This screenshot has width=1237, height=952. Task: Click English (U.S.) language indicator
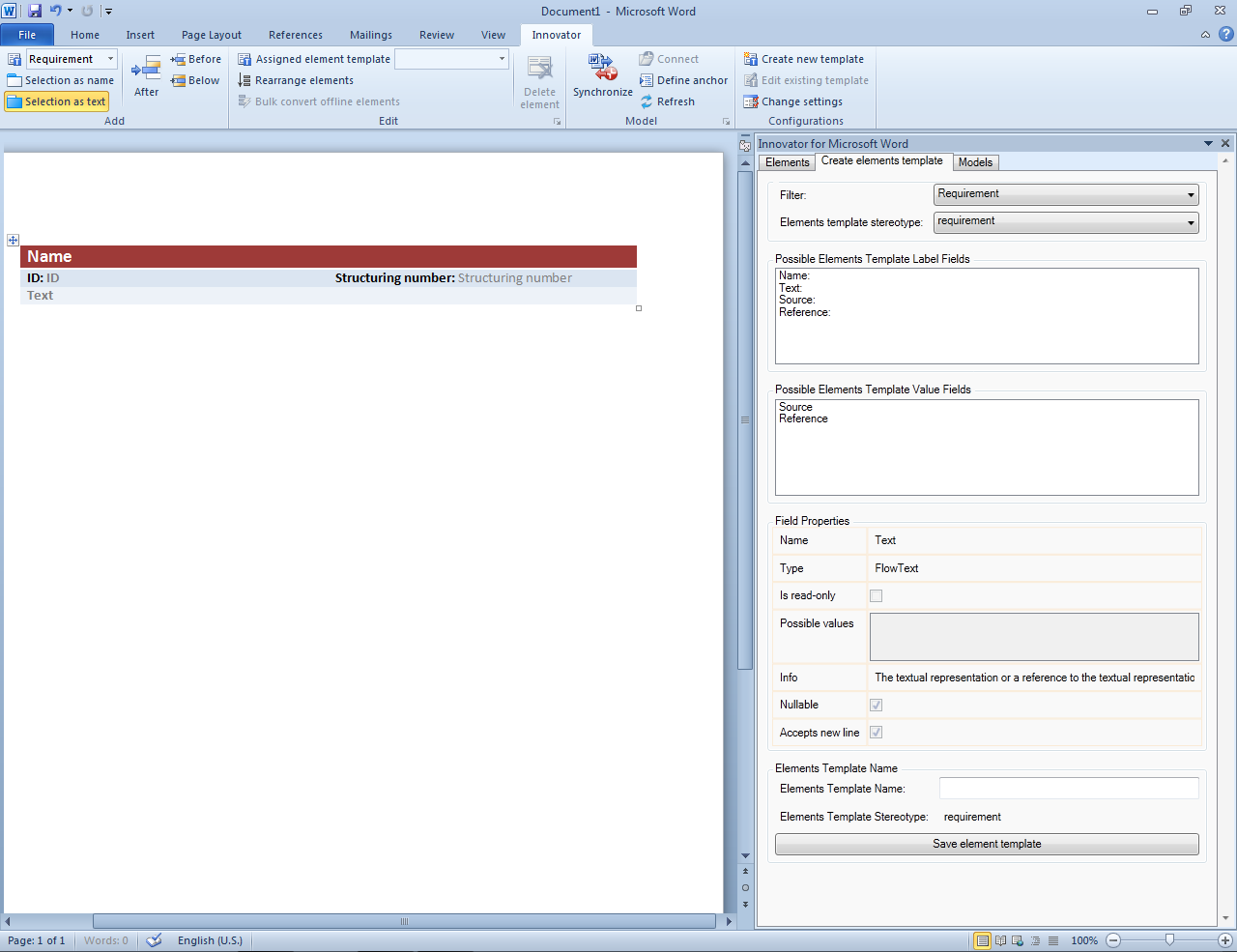coord(210,940)
